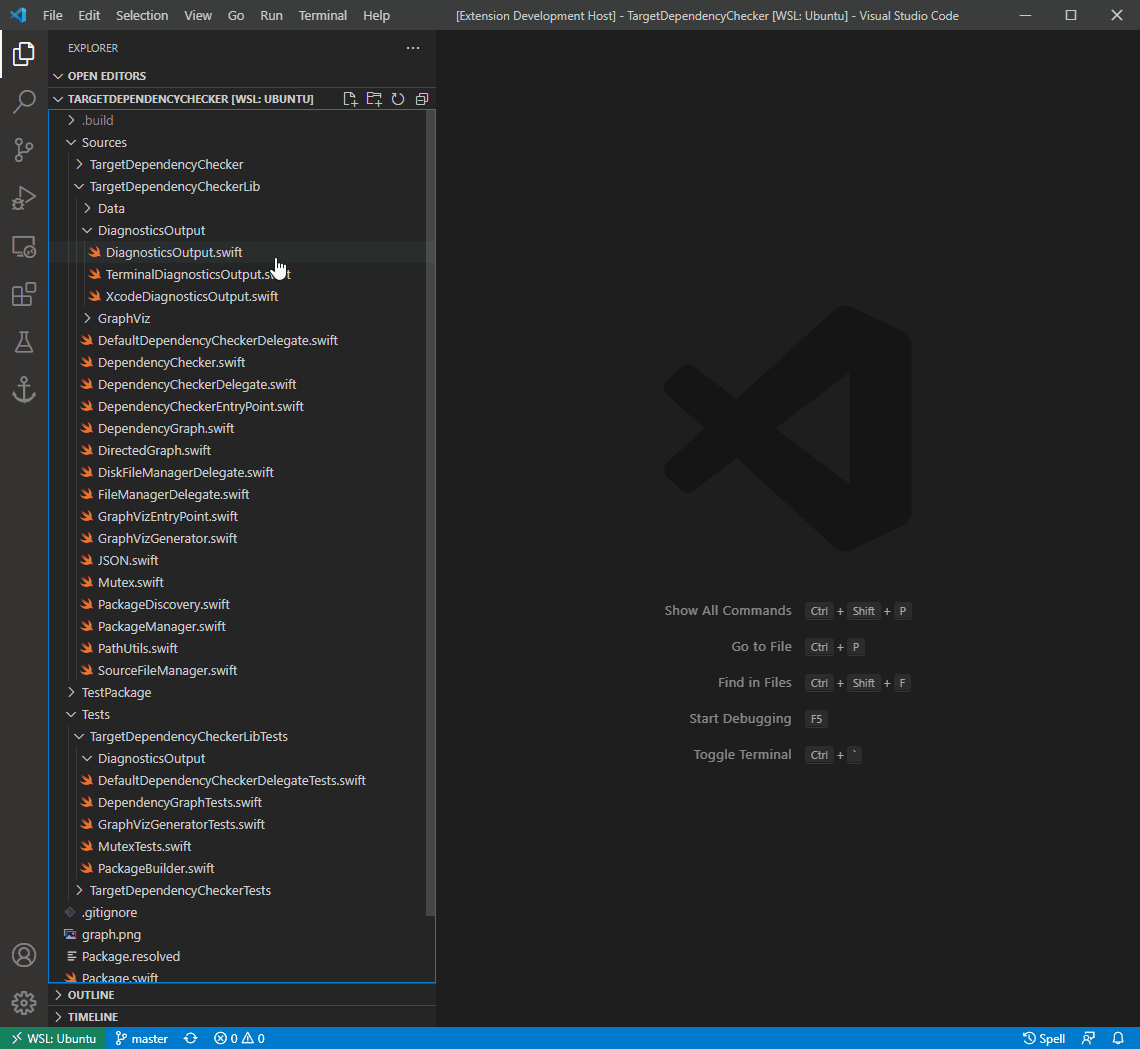Click Spell checker status bar item
1140x1049 pixels.
(x=1043, y=1038)
